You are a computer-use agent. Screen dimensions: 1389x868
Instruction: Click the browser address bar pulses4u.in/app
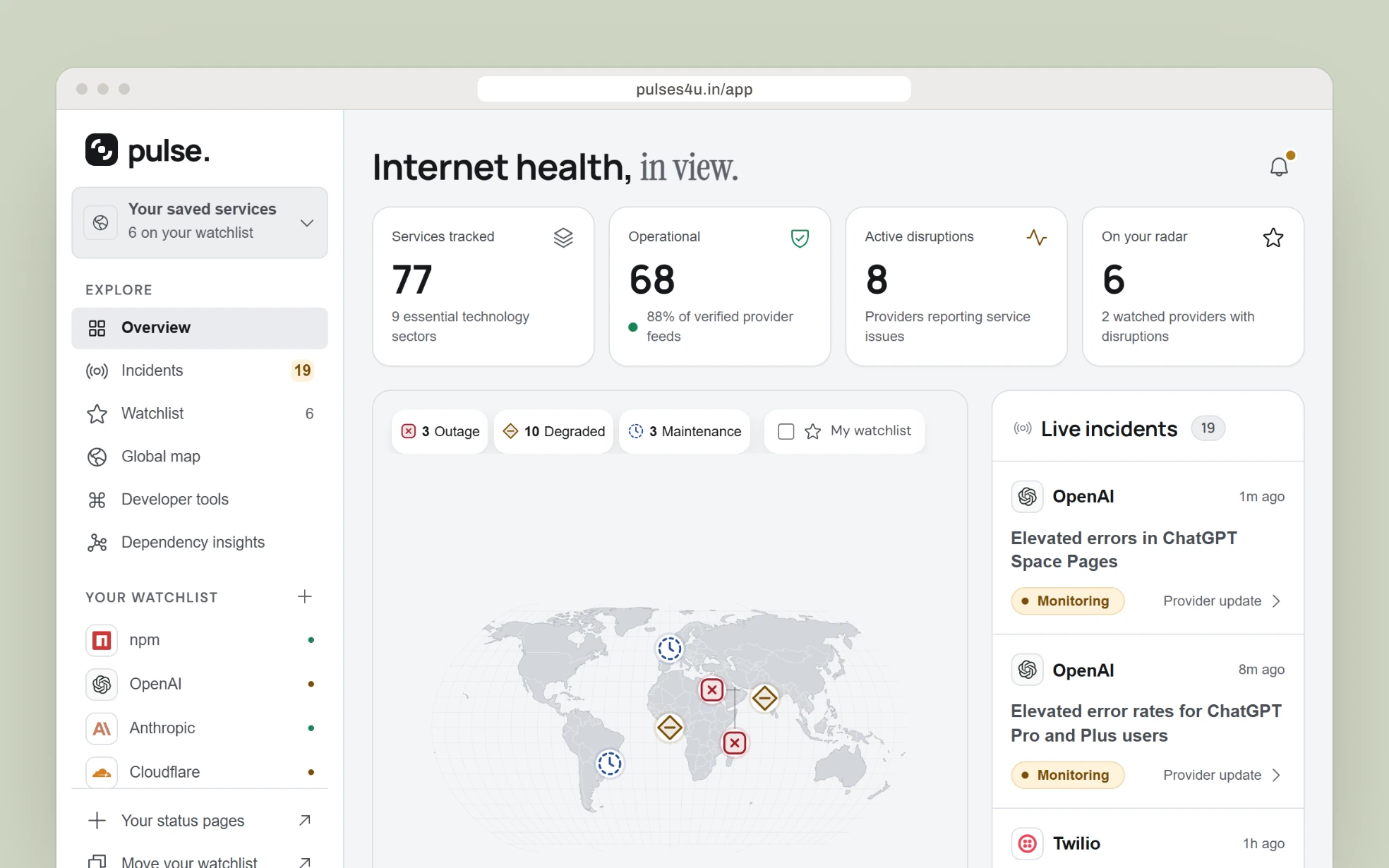(694, 89)
